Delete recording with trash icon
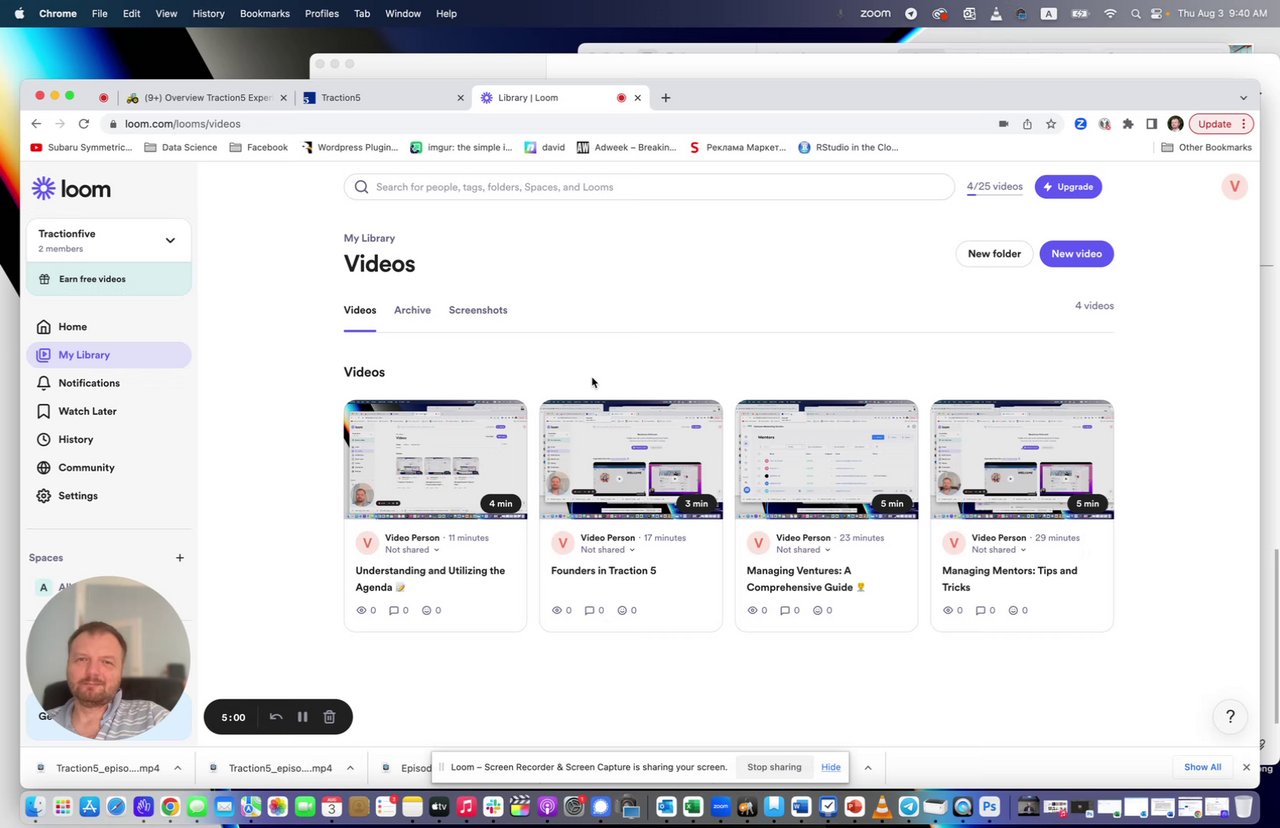1280x828 pixels. (329, 717)
